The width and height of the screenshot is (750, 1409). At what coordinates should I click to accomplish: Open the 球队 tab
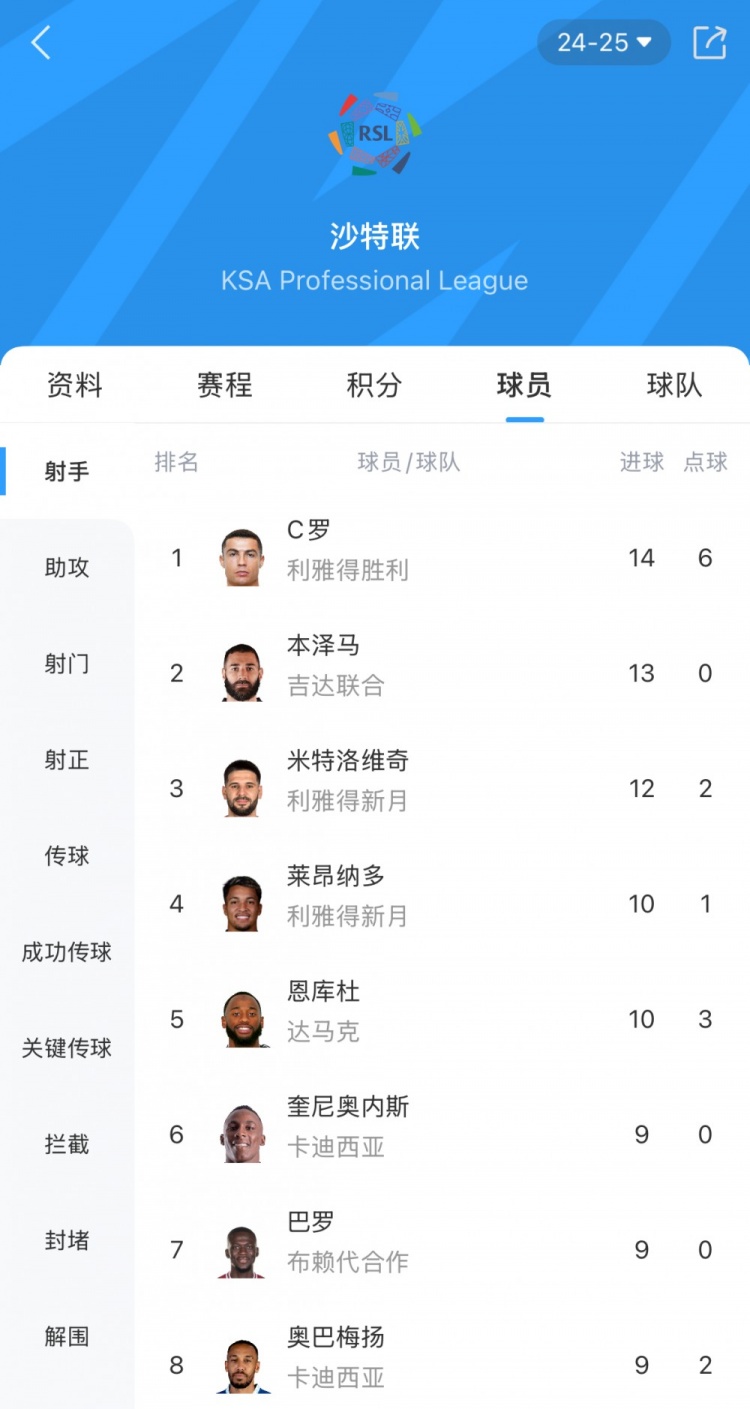pyautogui.click(x=674, y=385)
